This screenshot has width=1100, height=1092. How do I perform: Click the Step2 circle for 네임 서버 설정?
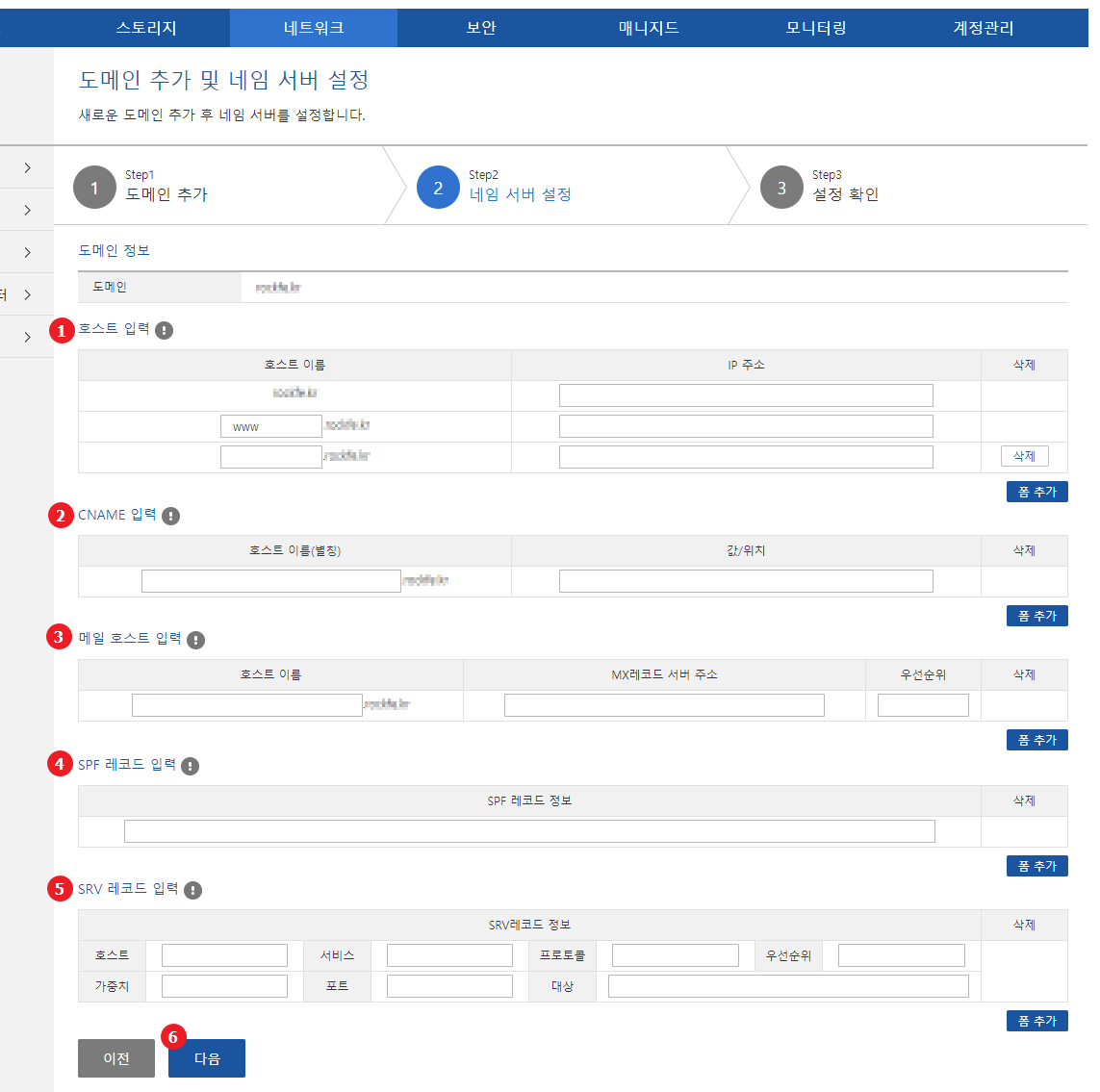pos(439,188)
